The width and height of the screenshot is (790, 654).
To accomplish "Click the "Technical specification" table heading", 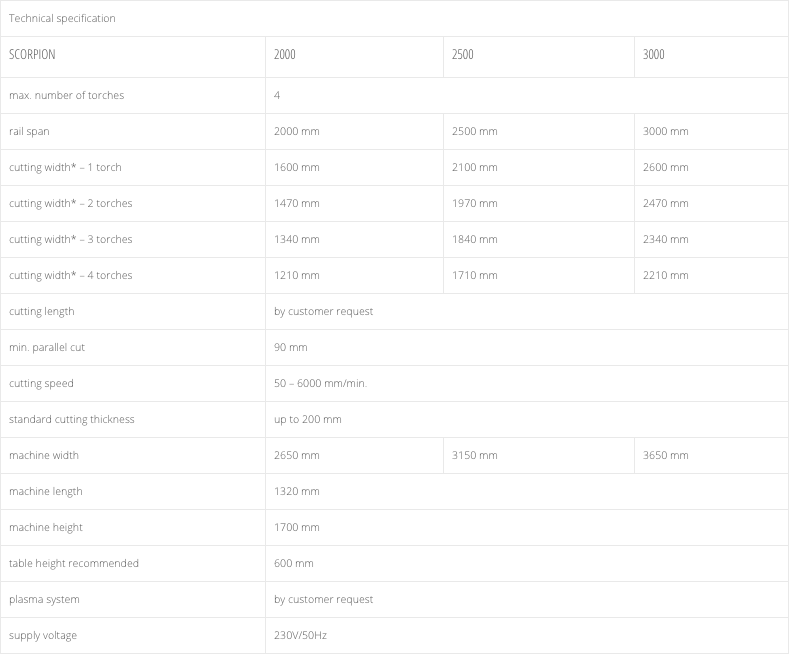I will 62,18.
